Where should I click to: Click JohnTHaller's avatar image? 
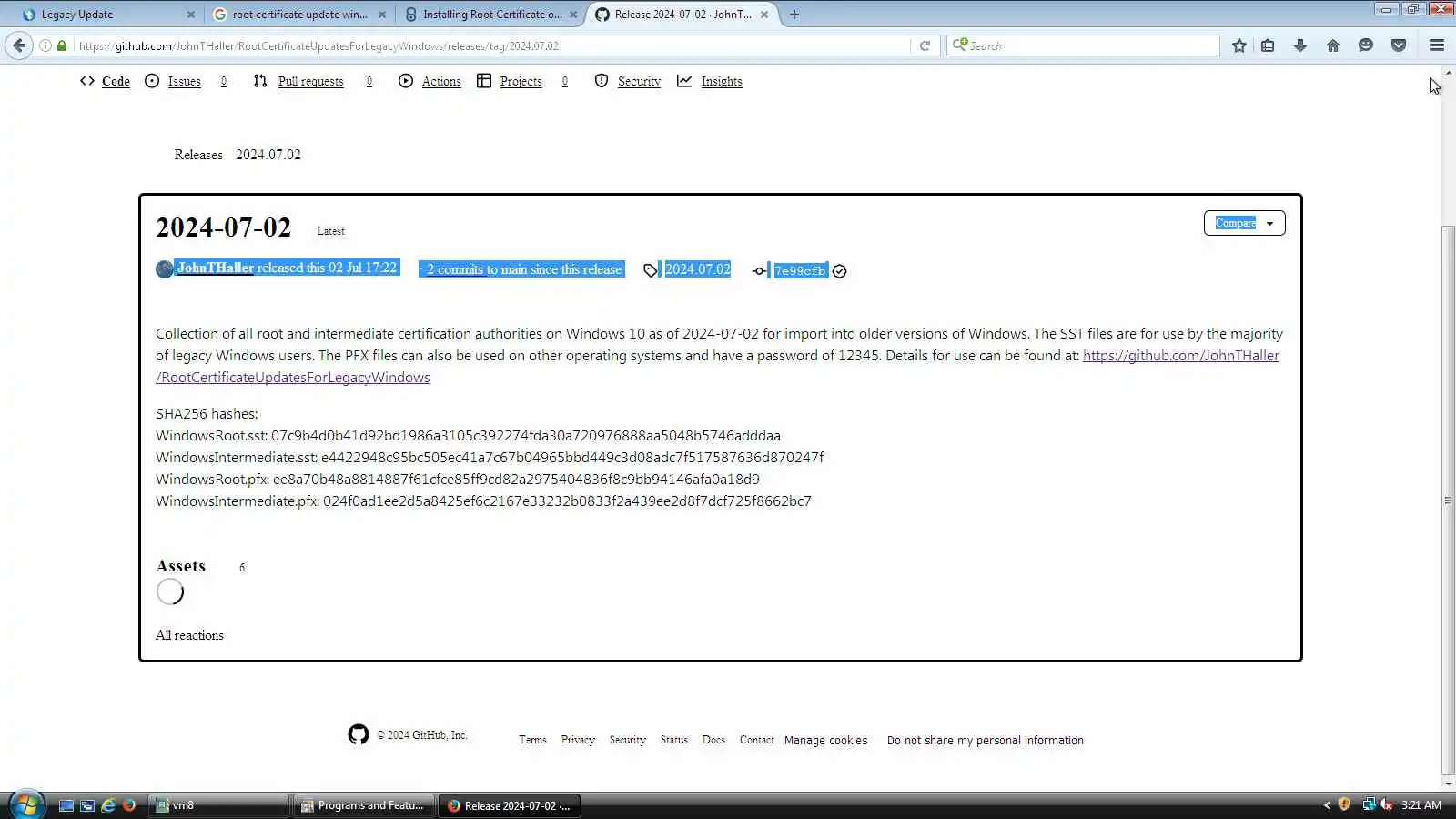coord(164,269)
